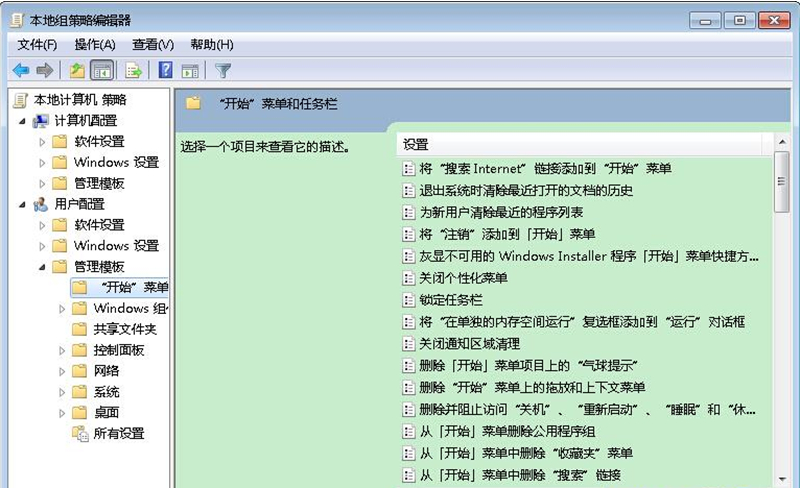Open the 文件(F) menu
The width and height of the screenshot is (800, 488).
pos(37,45)
